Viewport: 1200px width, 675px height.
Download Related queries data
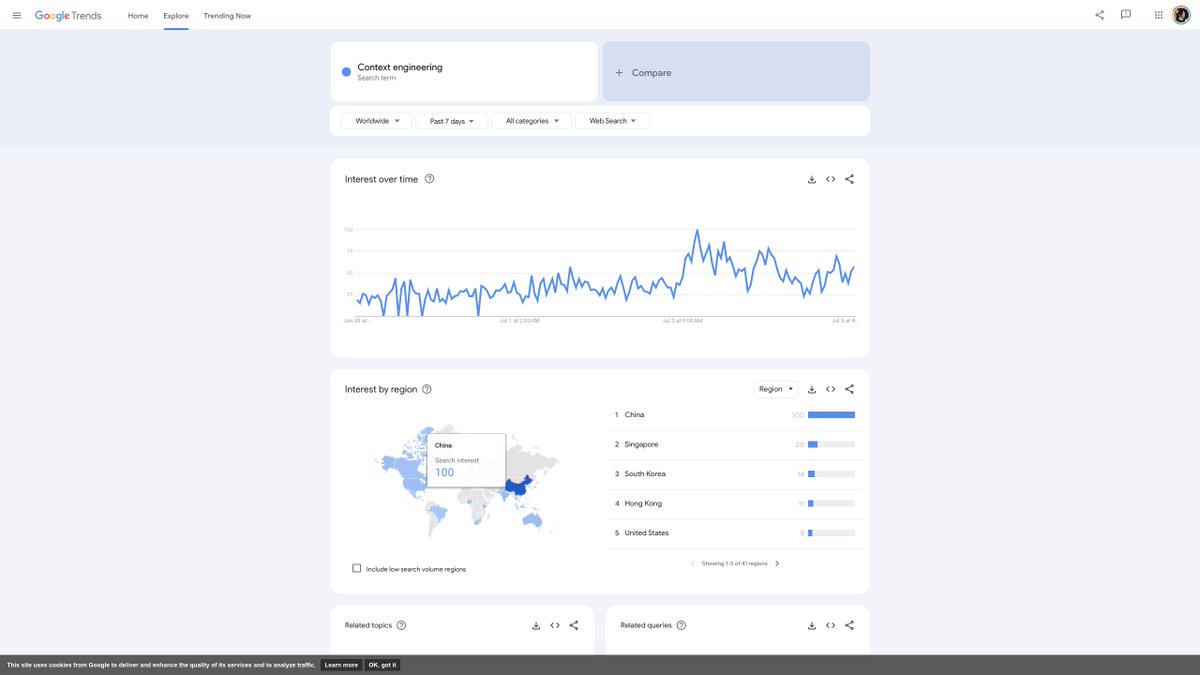click(x=812, y=625)
